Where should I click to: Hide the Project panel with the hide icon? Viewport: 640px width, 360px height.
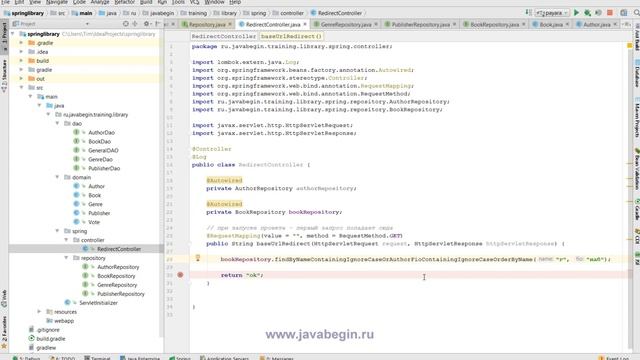(158, 24)
